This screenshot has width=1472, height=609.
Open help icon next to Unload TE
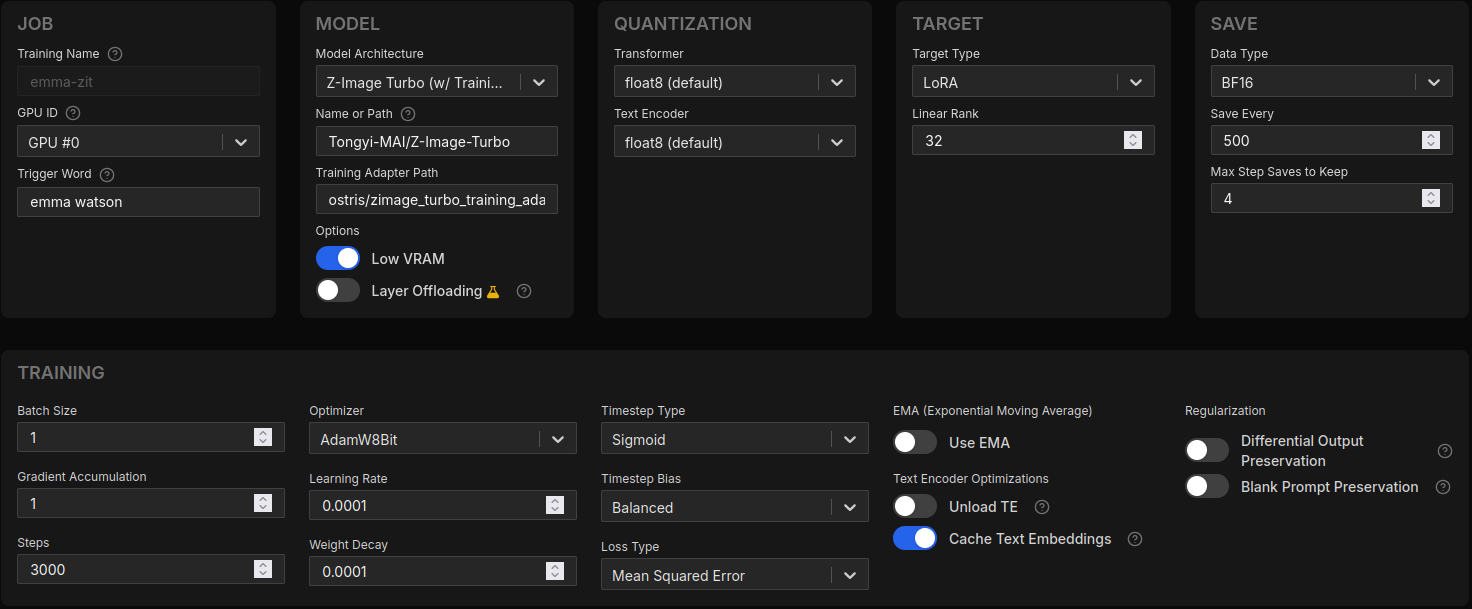point(1042,507)
